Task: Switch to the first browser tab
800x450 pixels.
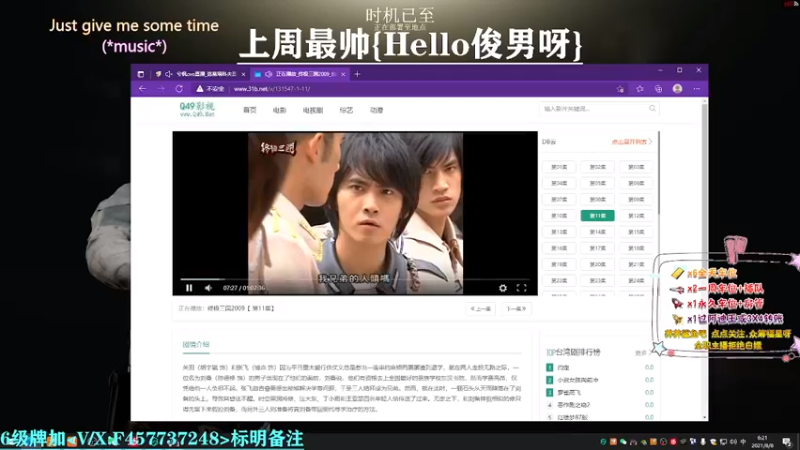Action: coord(201,74)
